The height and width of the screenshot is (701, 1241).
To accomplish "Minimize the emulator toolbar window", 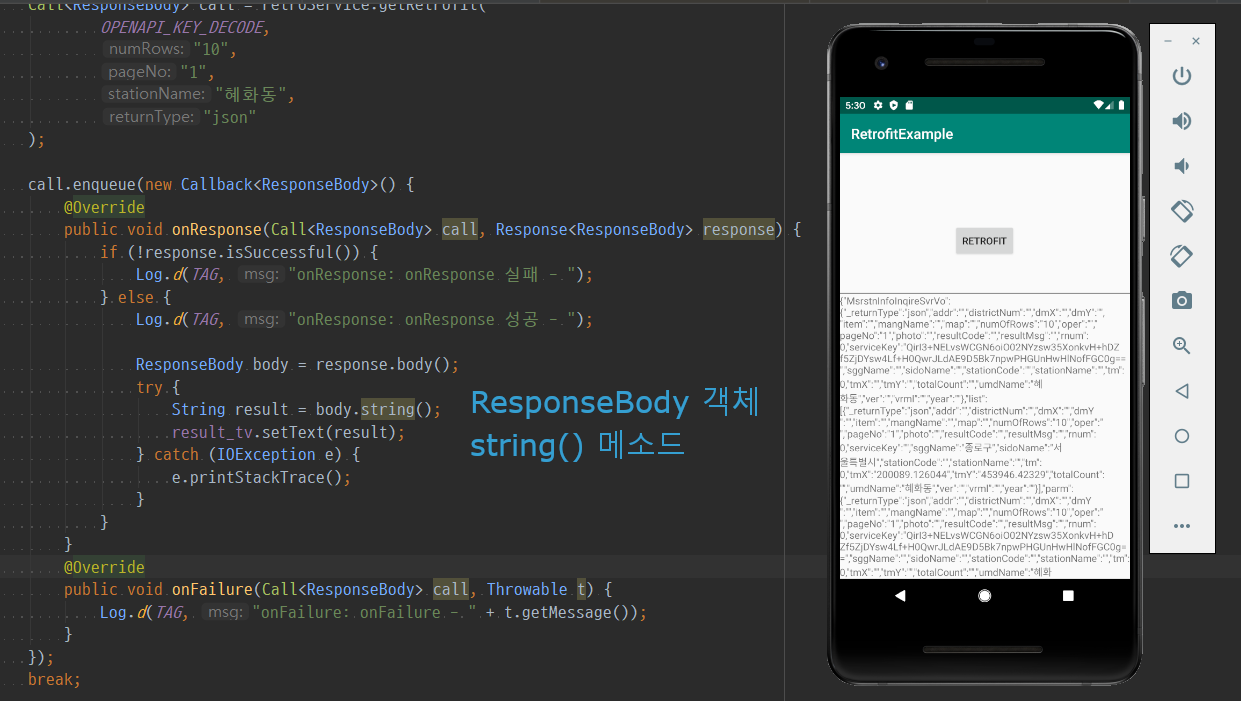I will 1168,41.
